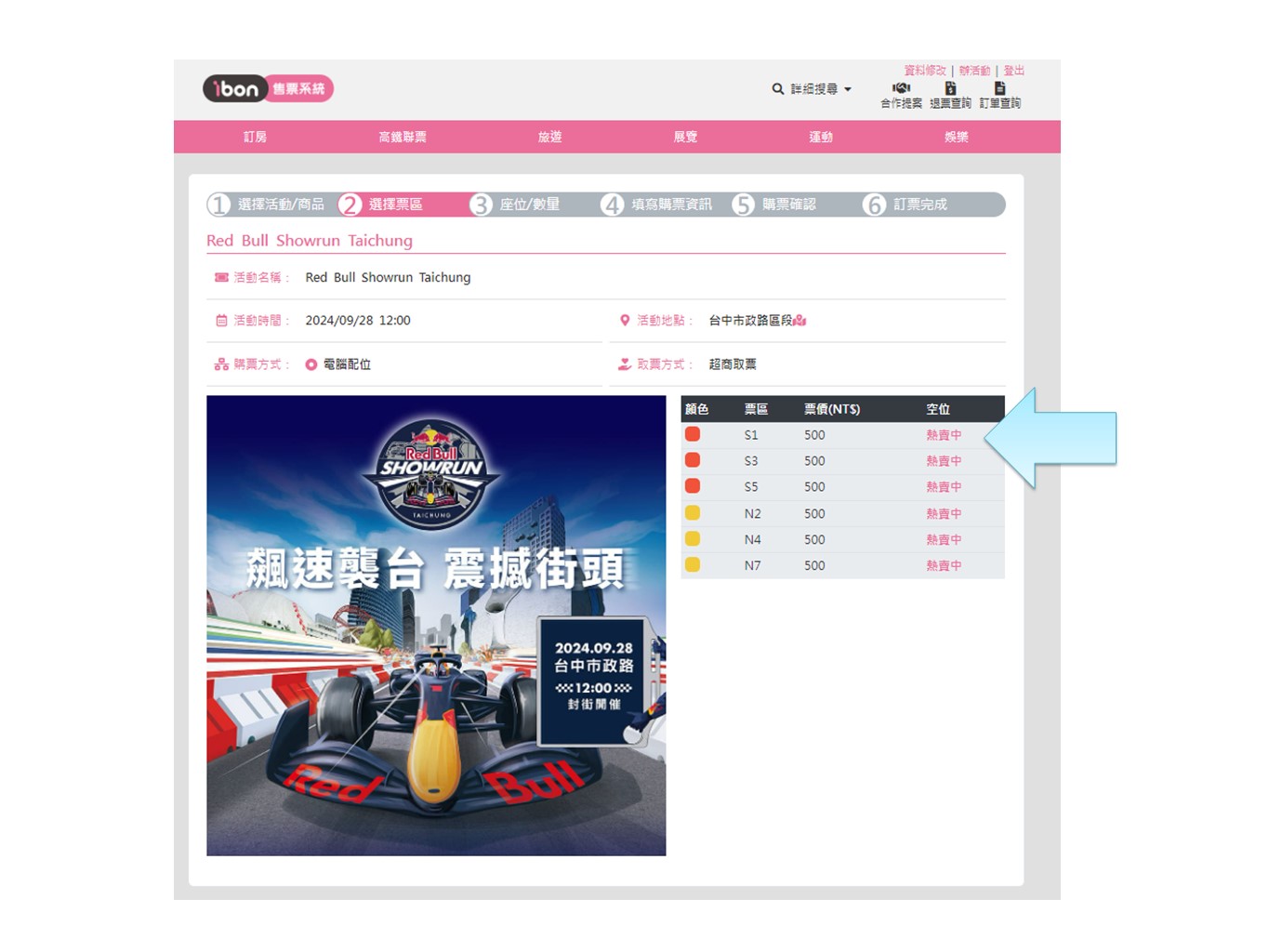This screenshot has width=1269, height=952.
Task: Select 熱賣中 for zone N2
Action: 944,514
